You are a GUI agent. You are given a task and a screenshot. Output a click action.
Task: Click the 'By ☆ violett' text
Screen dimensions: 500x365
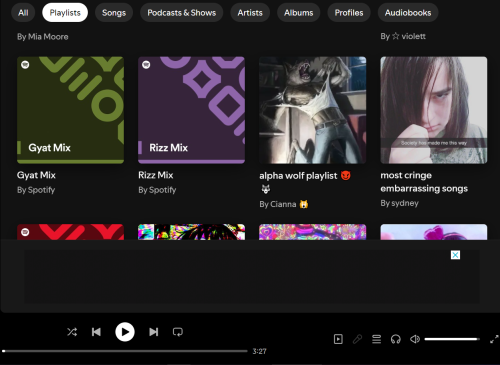tap(403, 36)
